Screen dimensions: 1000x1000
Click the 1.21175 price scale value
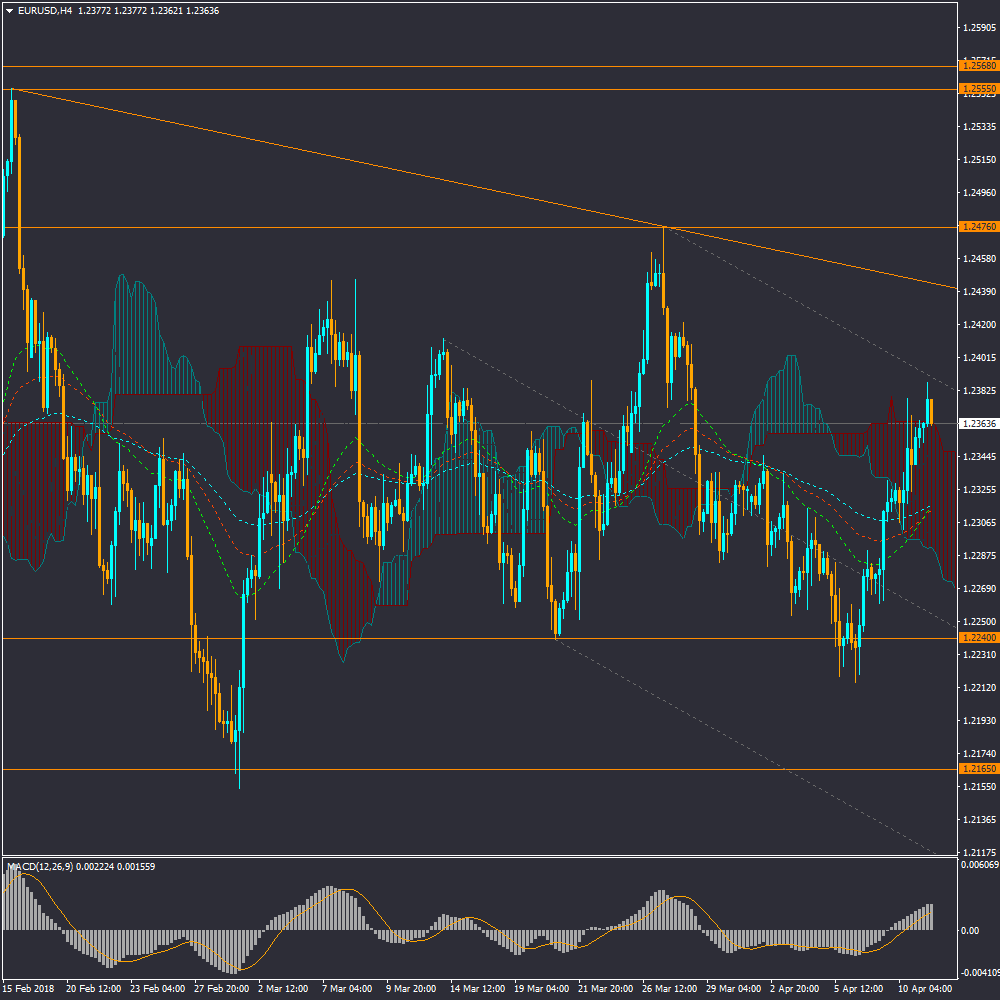point(978,852)
